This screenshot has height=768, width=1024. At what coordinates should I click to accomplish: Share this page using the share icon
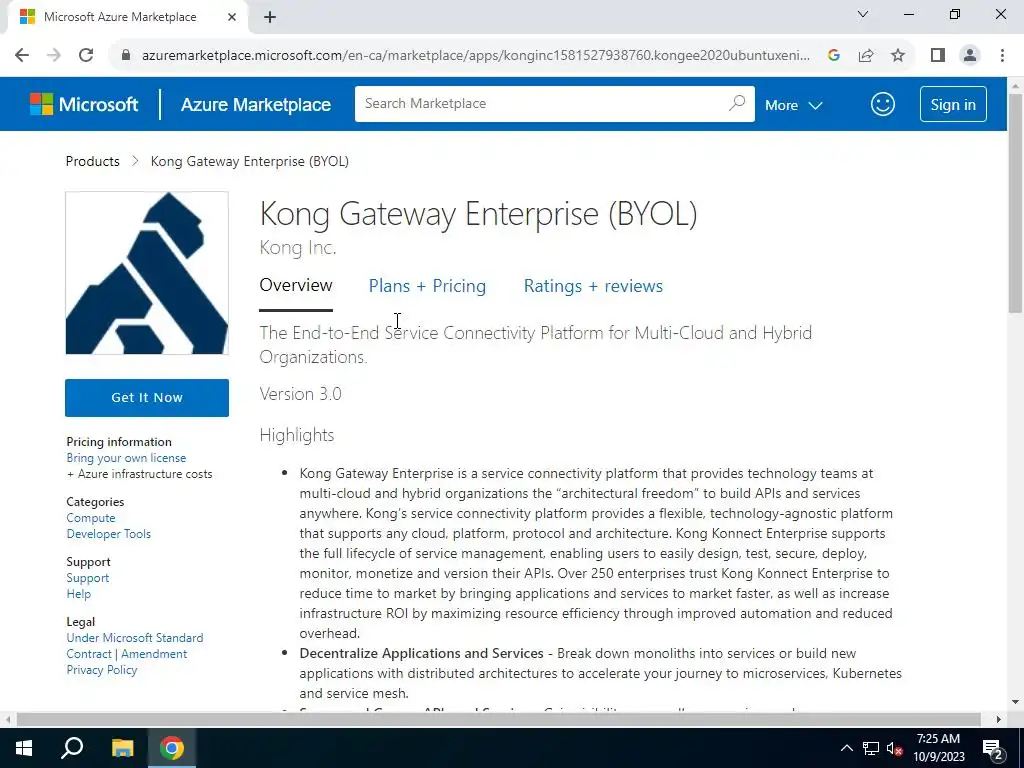click(x=866, y=56)
